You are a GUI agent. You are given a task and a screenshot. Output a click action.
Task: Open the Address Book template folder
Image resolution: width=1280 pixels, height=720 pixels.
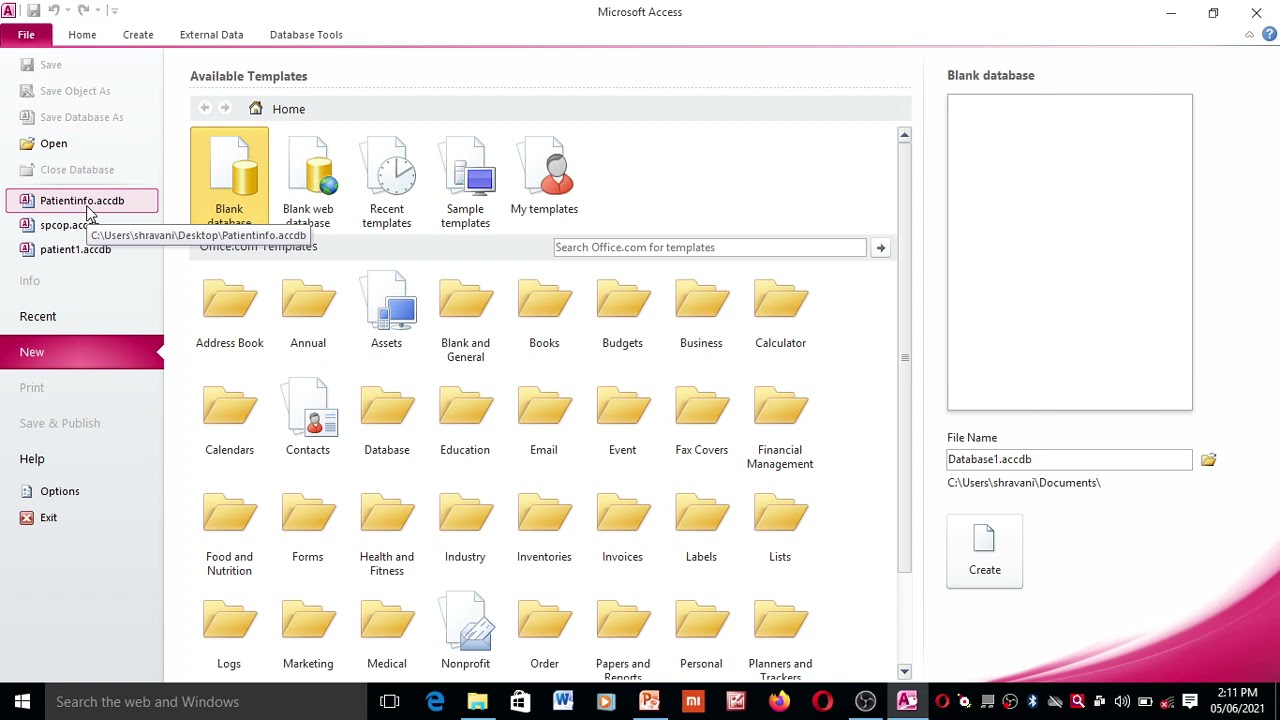point(229,313)
